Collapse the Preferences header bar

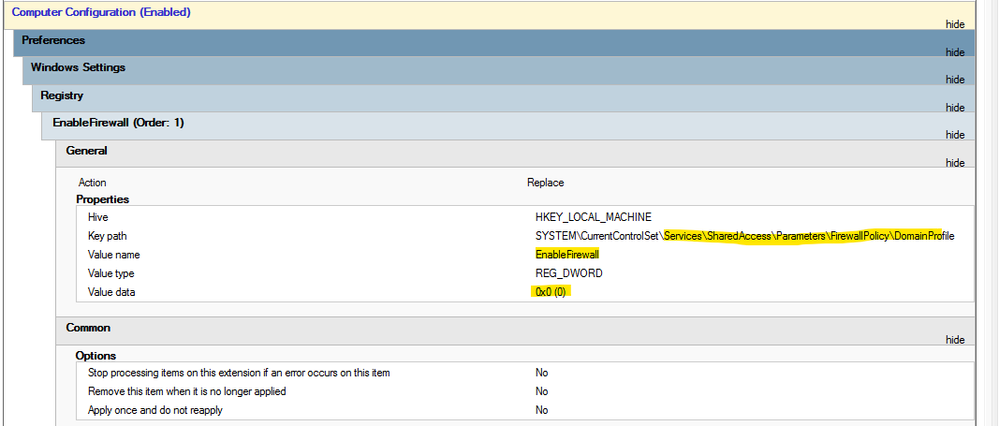pos(494,43)
